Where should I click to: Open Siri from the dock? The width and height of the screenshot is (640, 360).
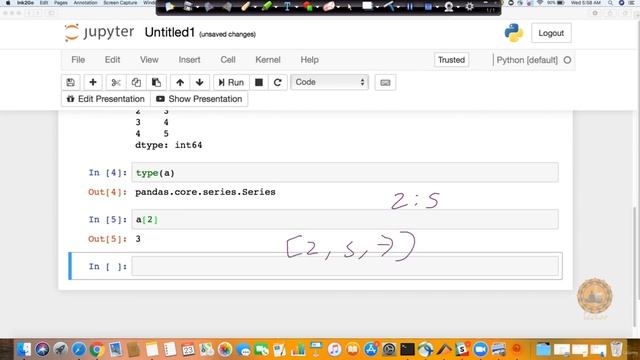pos(42,349)
